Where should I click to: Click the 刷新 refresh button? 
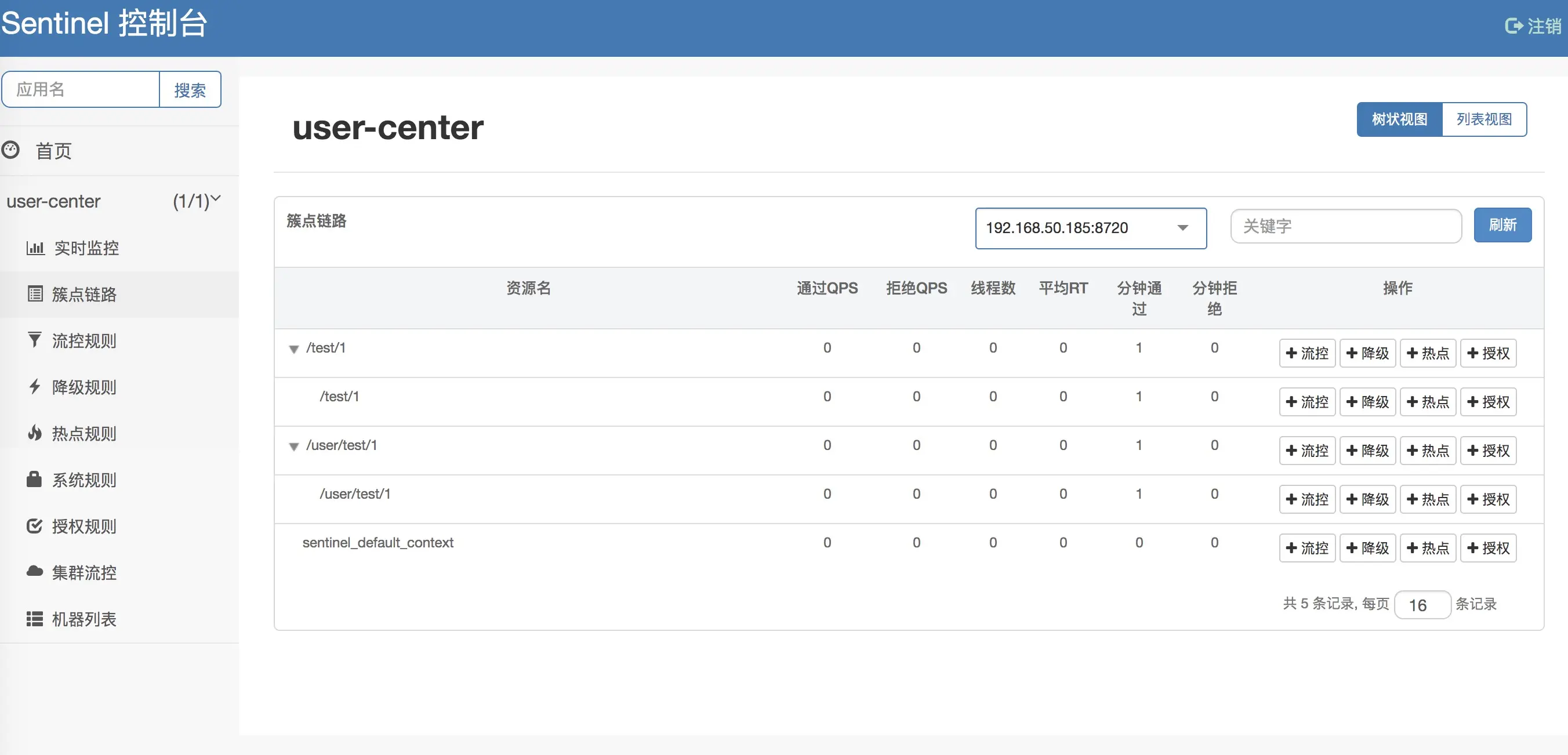[1502, 225]
